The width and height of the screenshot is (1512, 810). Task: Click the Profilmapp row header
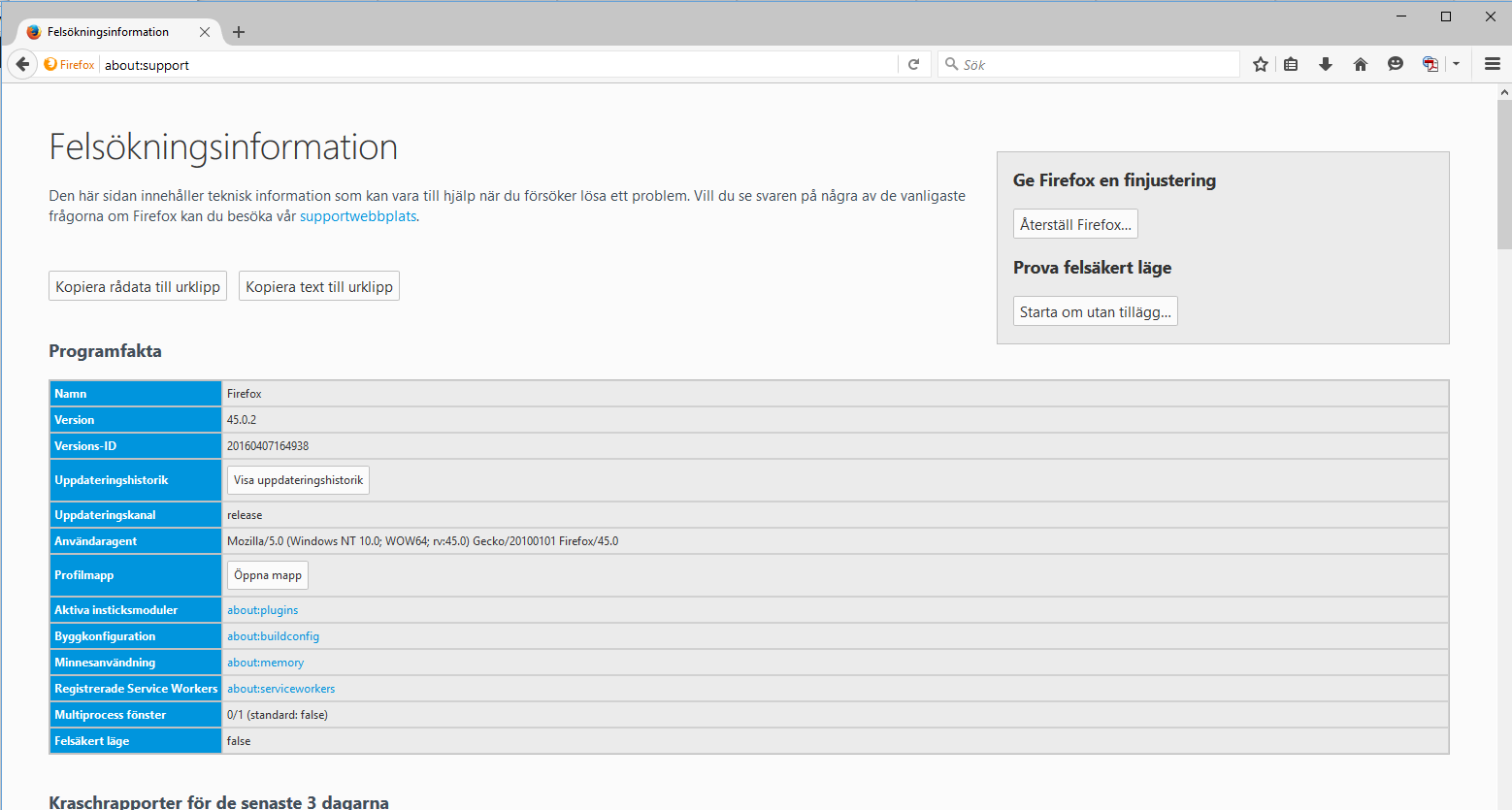[136, 575]
